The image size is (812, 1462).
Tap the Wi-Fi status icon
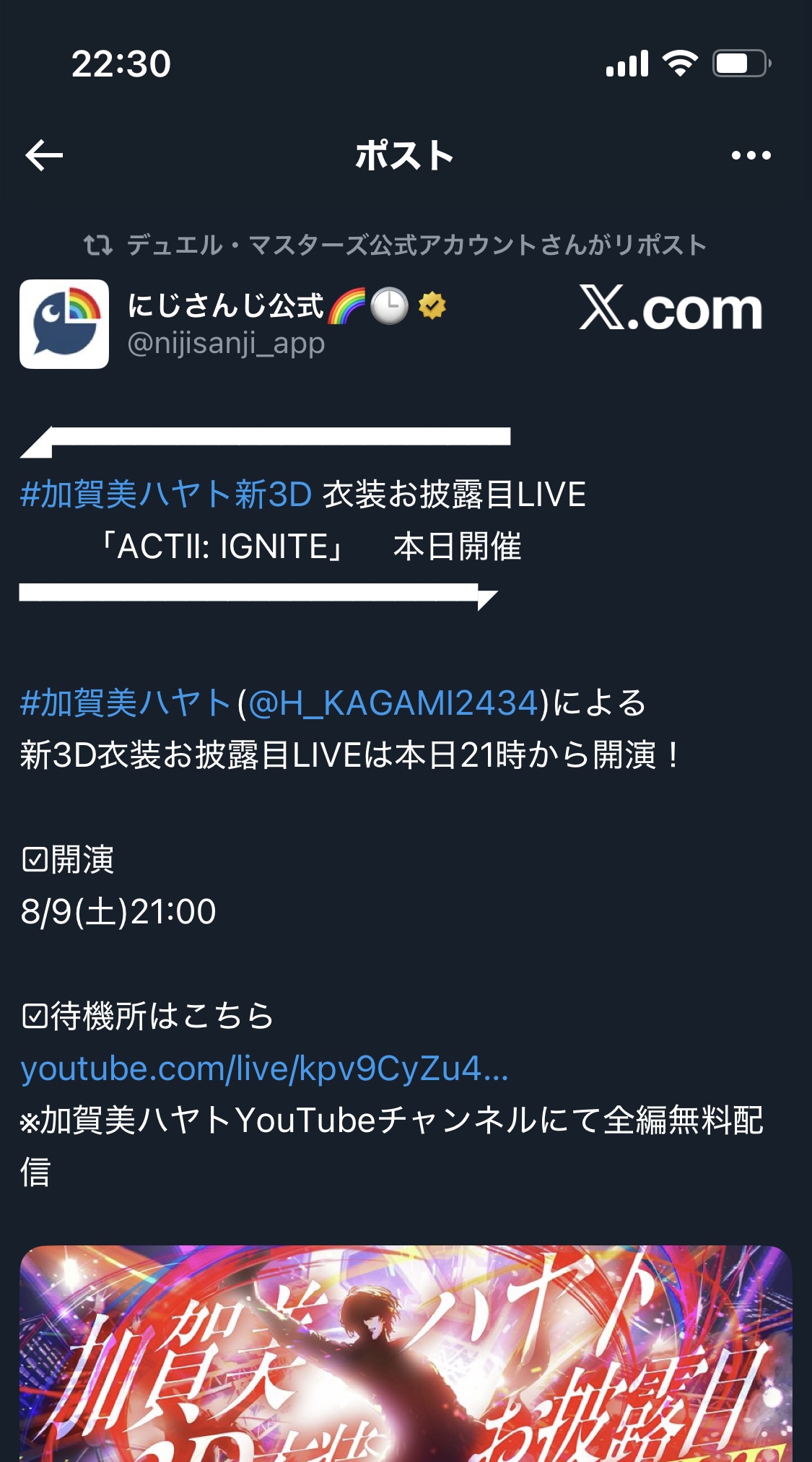click(680, 64)
